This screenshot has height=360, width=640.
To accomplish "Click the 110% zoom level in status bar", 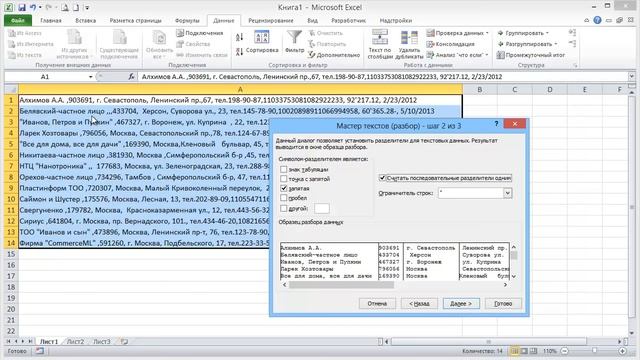I will point(549,351).
